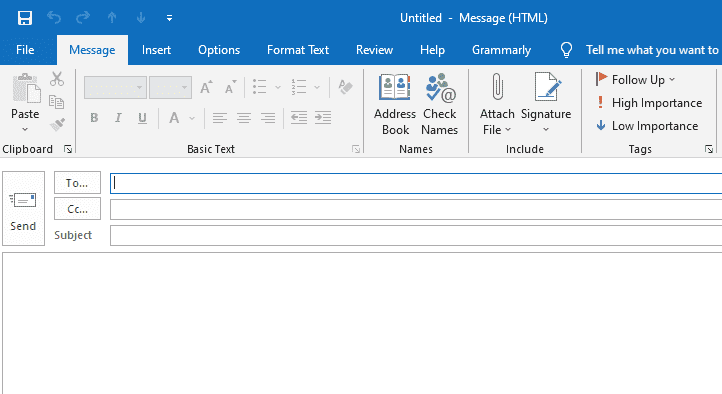Image resolution: width=722 pixels, height=394 pixels.
Task: Click the Copy icon
Action: pos(57,102)
